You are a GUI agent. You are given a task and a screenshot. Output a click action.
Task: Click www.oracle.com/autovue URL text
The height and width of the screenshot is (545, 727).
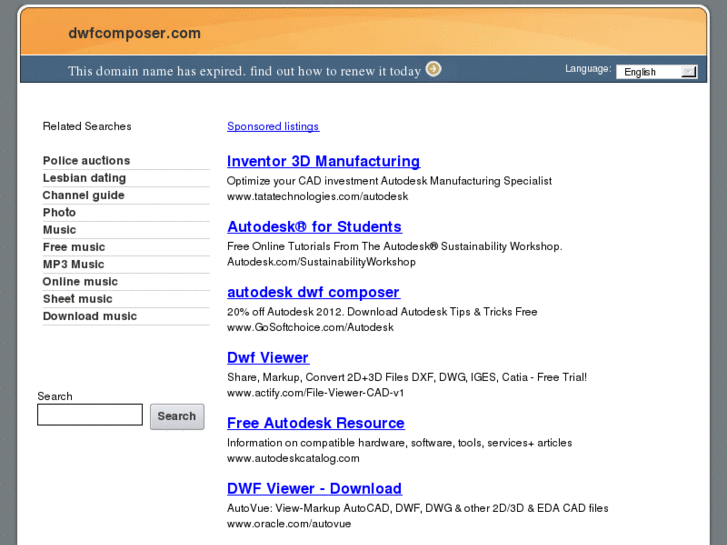(x=289, y=524)
